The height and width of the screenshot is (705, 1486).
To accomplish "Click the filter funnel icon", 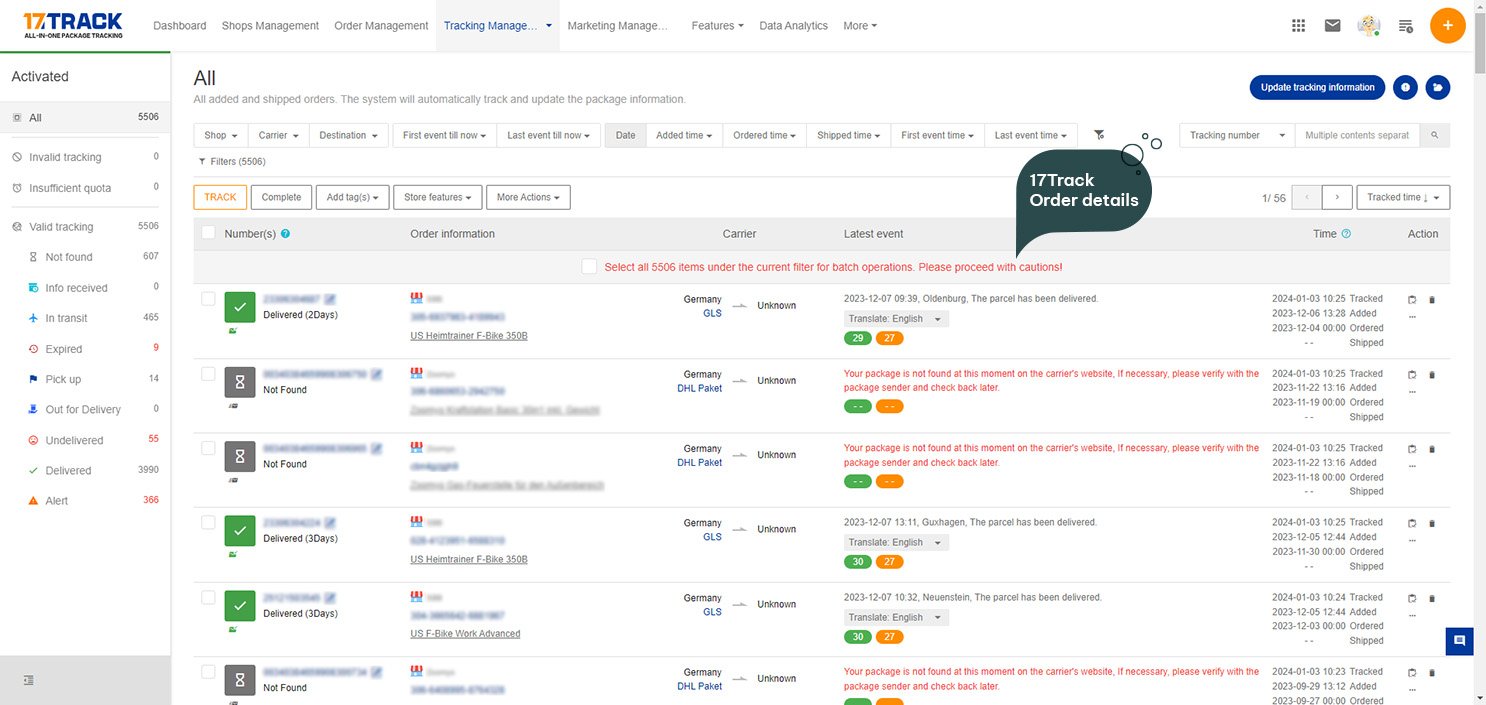I will pyautogui.click(x=1099, y=135).
